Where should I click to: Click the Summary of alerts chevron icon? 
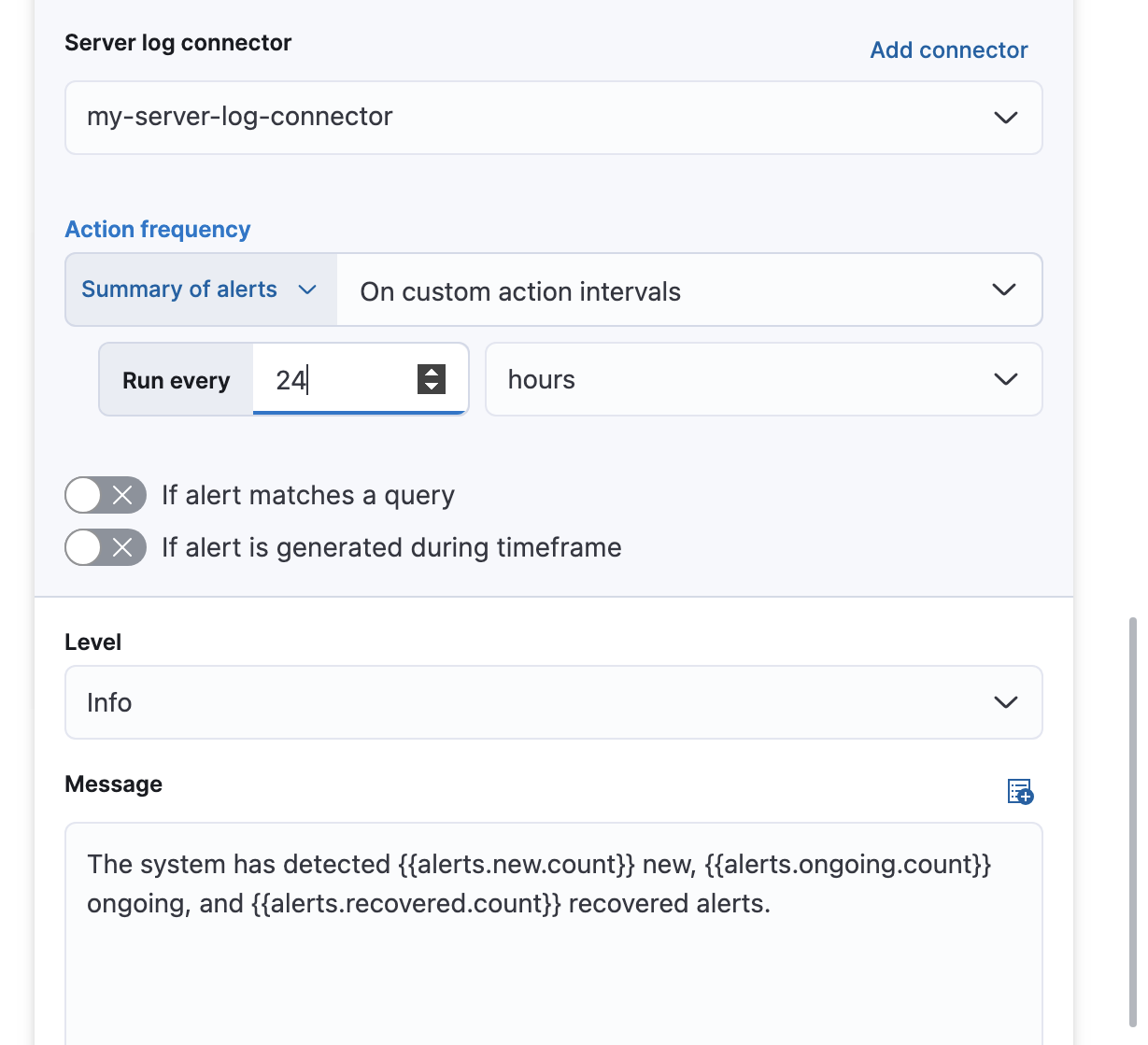(307, 289)
